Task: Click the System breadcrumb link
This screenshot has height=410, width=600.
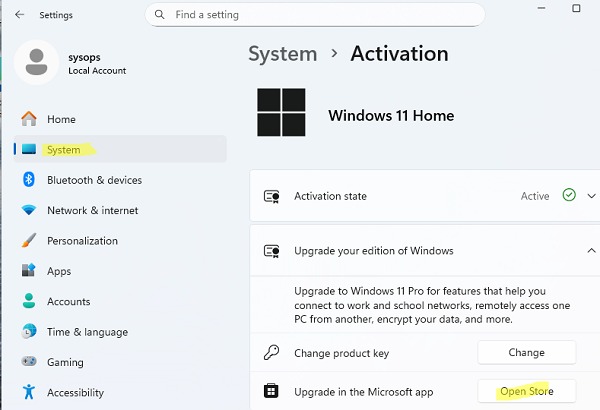Action: (283, 54)
